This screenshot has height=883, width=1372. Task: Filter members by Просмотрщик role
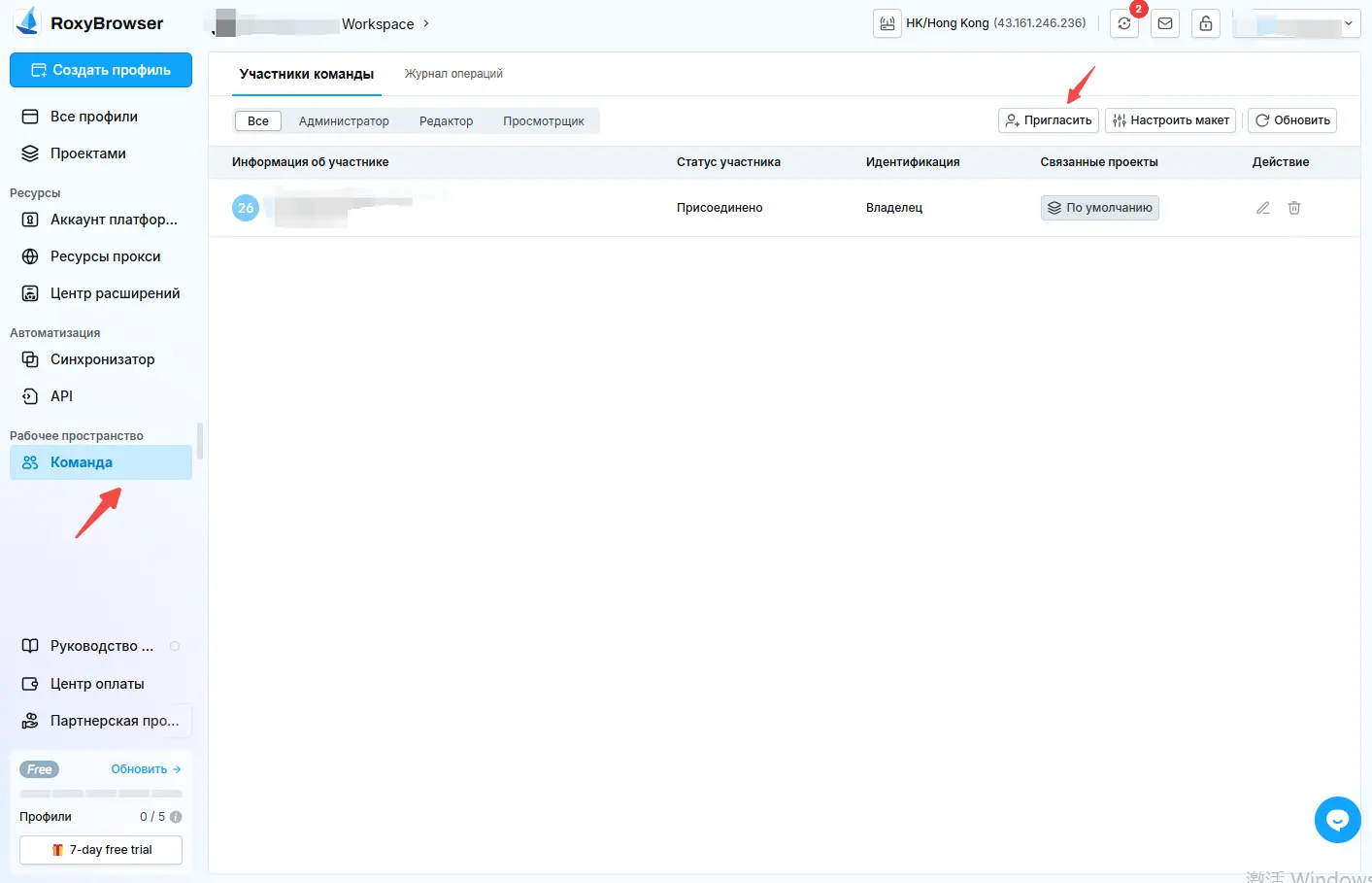[543, 121]
